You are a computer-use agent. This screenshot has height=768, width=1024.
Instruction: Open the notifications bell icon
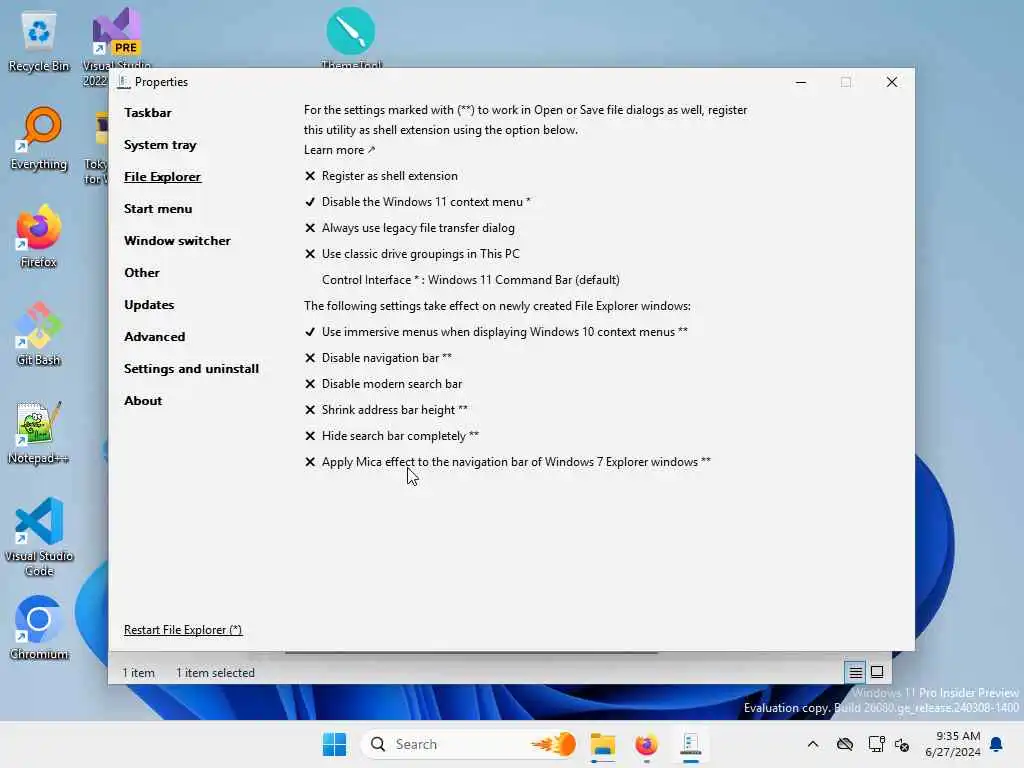(x=997, y=744)
